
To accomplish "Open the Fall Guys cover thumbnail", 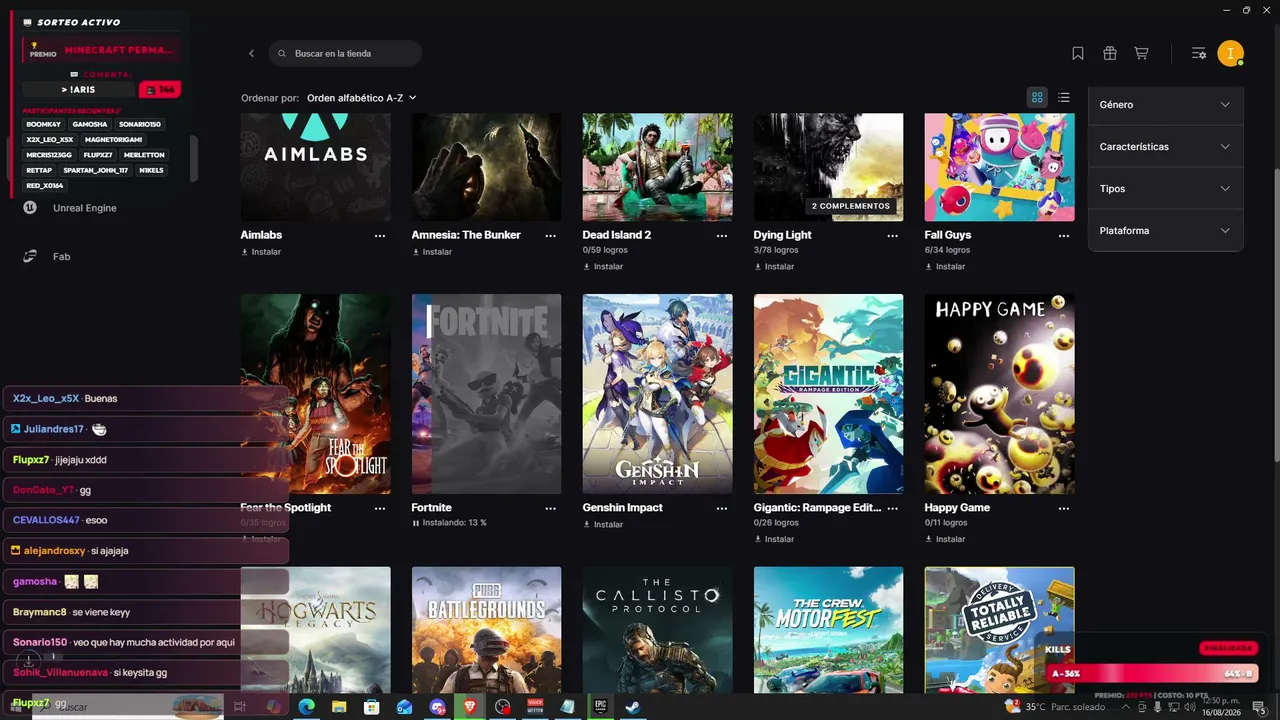I will click(1000, 167).
